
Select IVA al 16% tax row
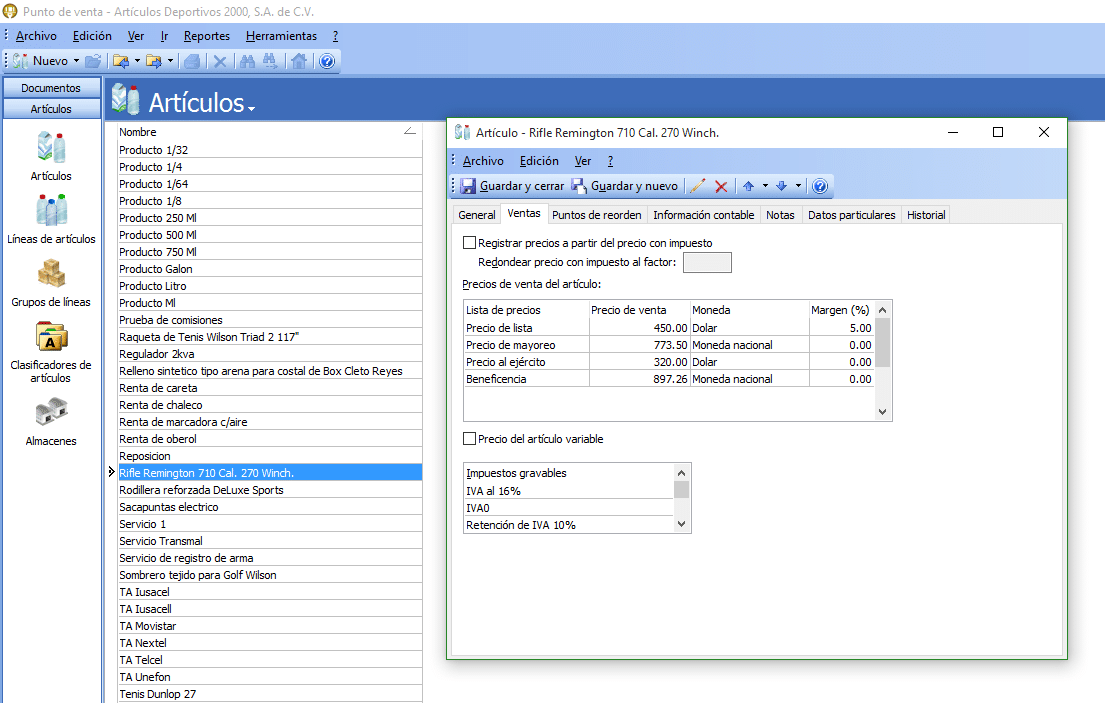pyautogui.click(x=569, y=491)
